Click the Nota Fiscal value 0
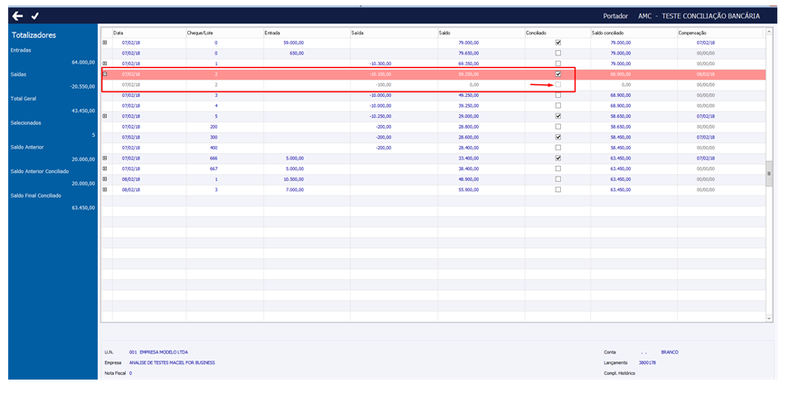The height and width of the screenshot is (405, 800). click(x=130, y=373)
